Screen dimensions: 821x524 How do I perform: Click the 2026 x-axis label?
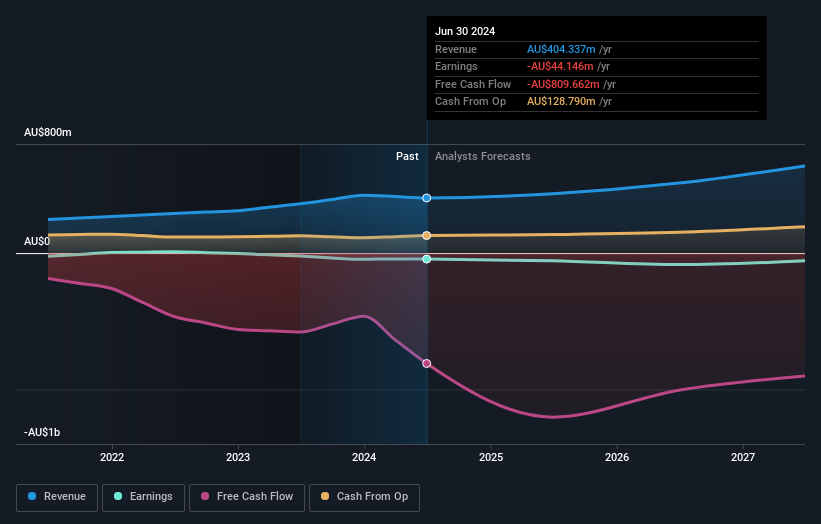[x=617, y=457]
